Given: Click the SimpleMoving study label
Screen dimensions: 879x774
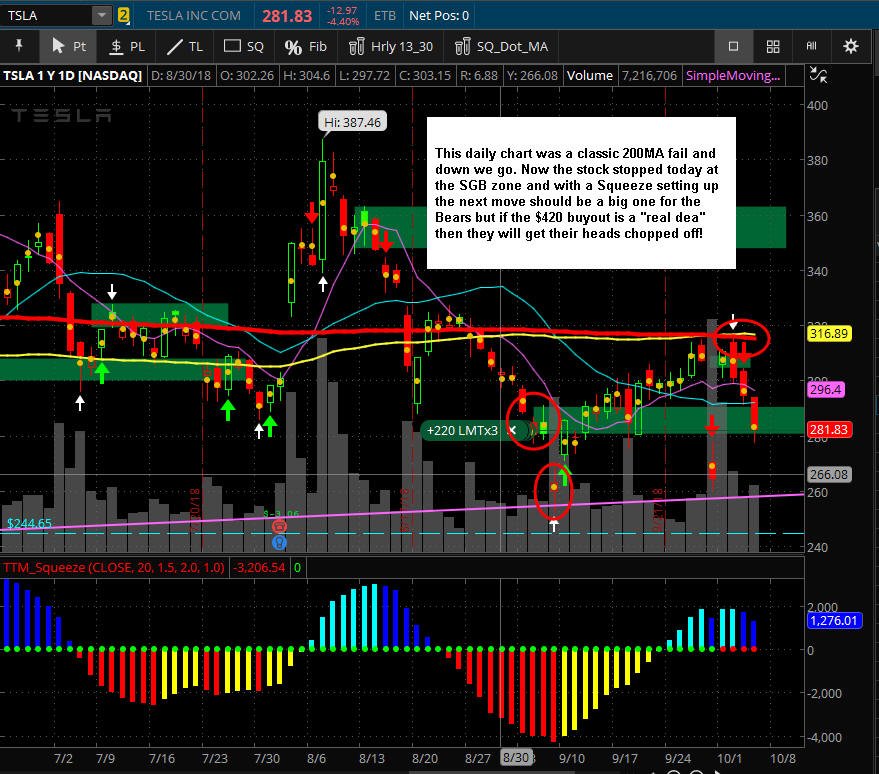Looking at the screenshot, I should click(733, 76).
